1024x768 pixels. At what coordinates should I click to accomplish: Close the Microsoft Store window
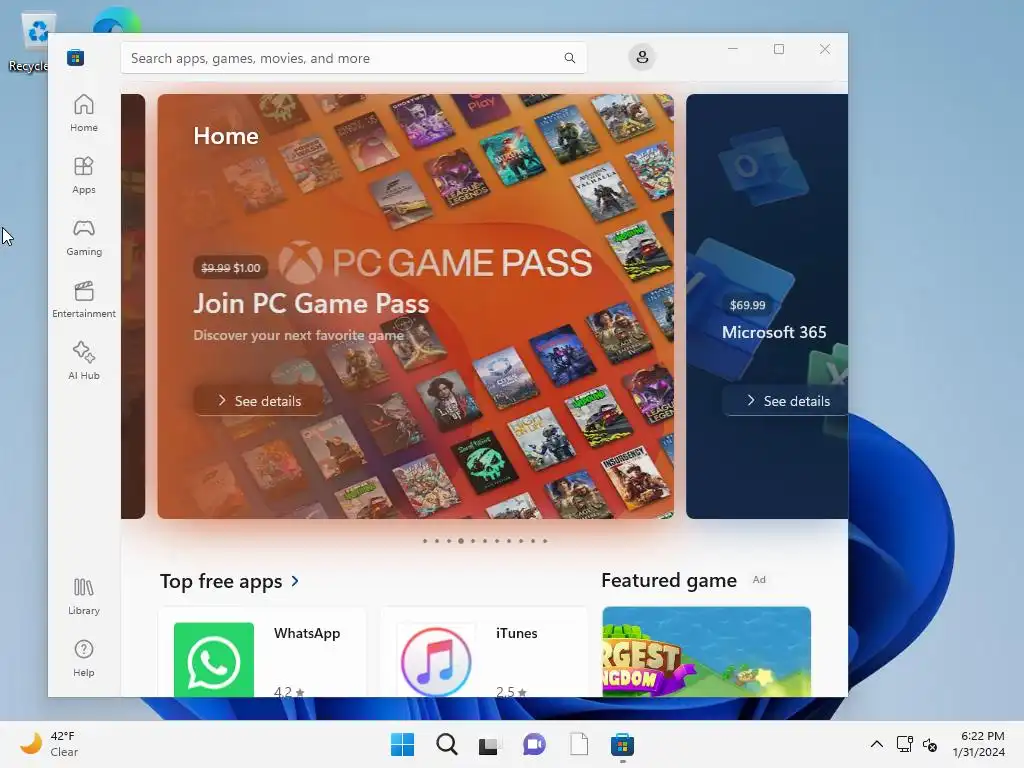825,49
